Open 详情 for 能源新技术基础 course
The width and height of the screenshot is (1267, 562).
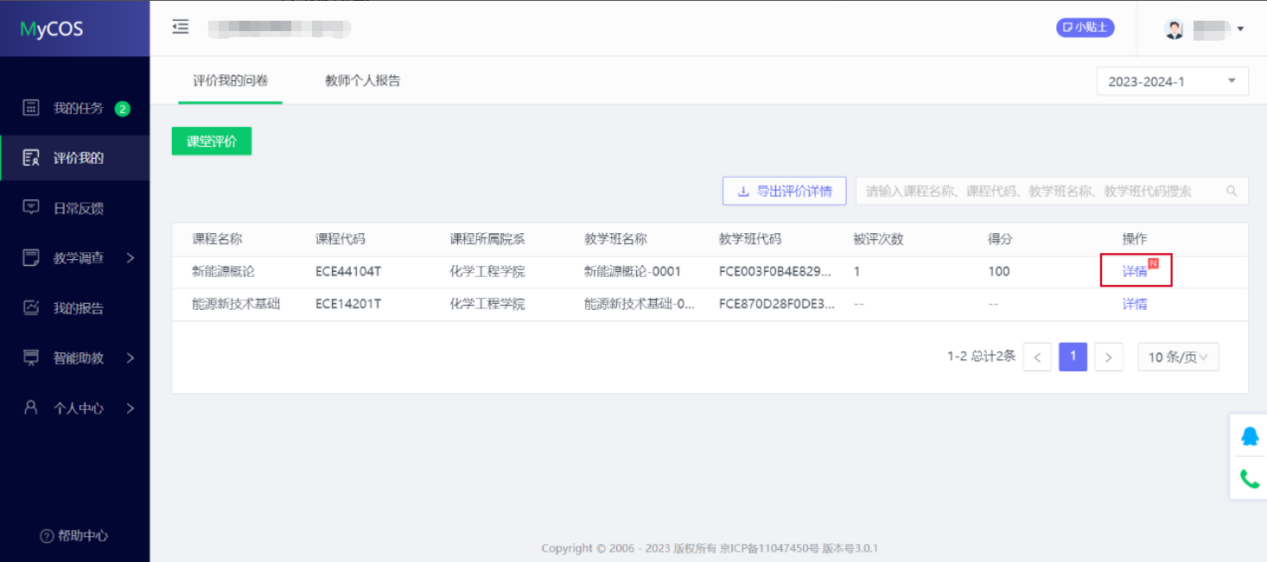[x=1134, y=304]
